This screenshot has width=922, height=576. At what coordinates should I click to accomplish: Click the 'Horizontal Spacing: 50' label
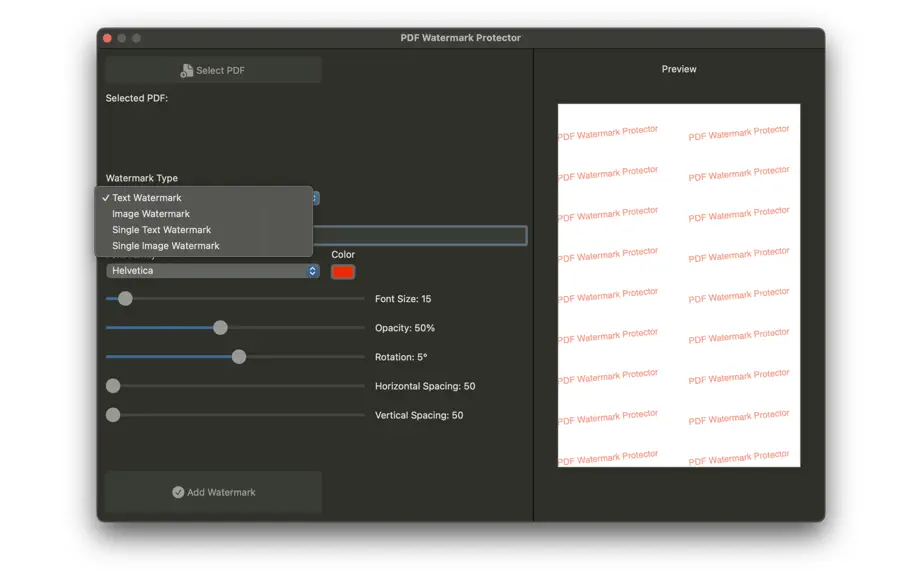pyautogui.click(x=425, y=386)
